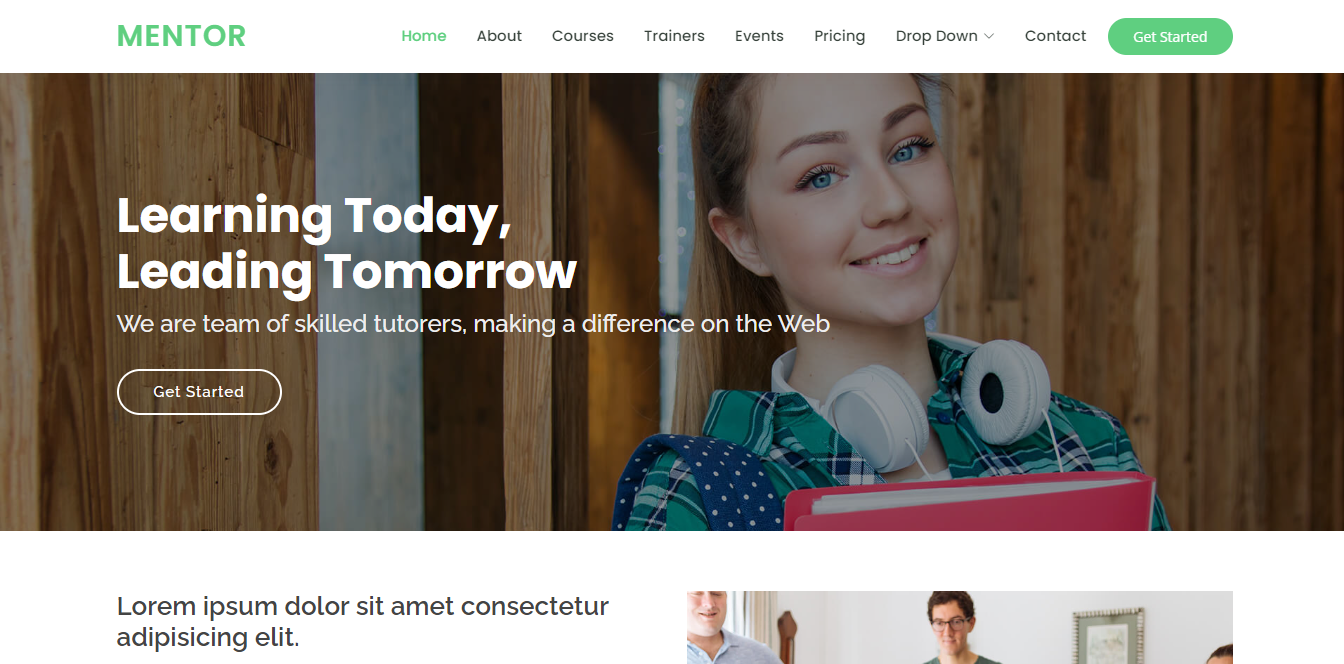Open the Courses menu item

click(x=583, y=36)
